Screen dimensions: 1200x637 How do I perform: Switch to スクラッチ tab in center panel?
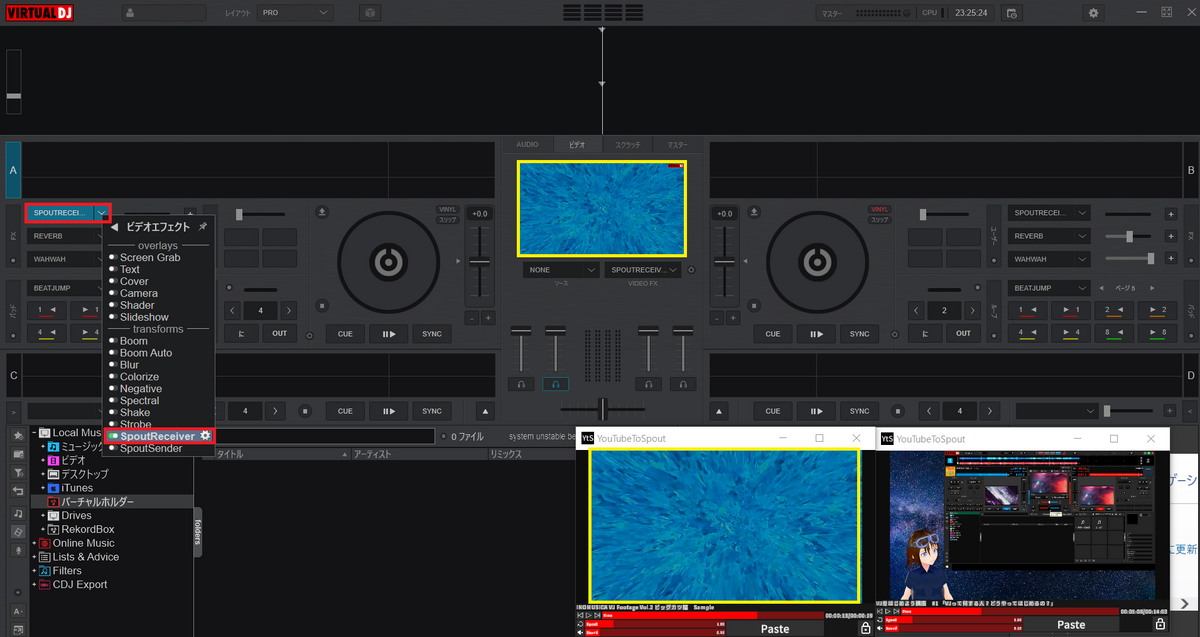point(628,145)
